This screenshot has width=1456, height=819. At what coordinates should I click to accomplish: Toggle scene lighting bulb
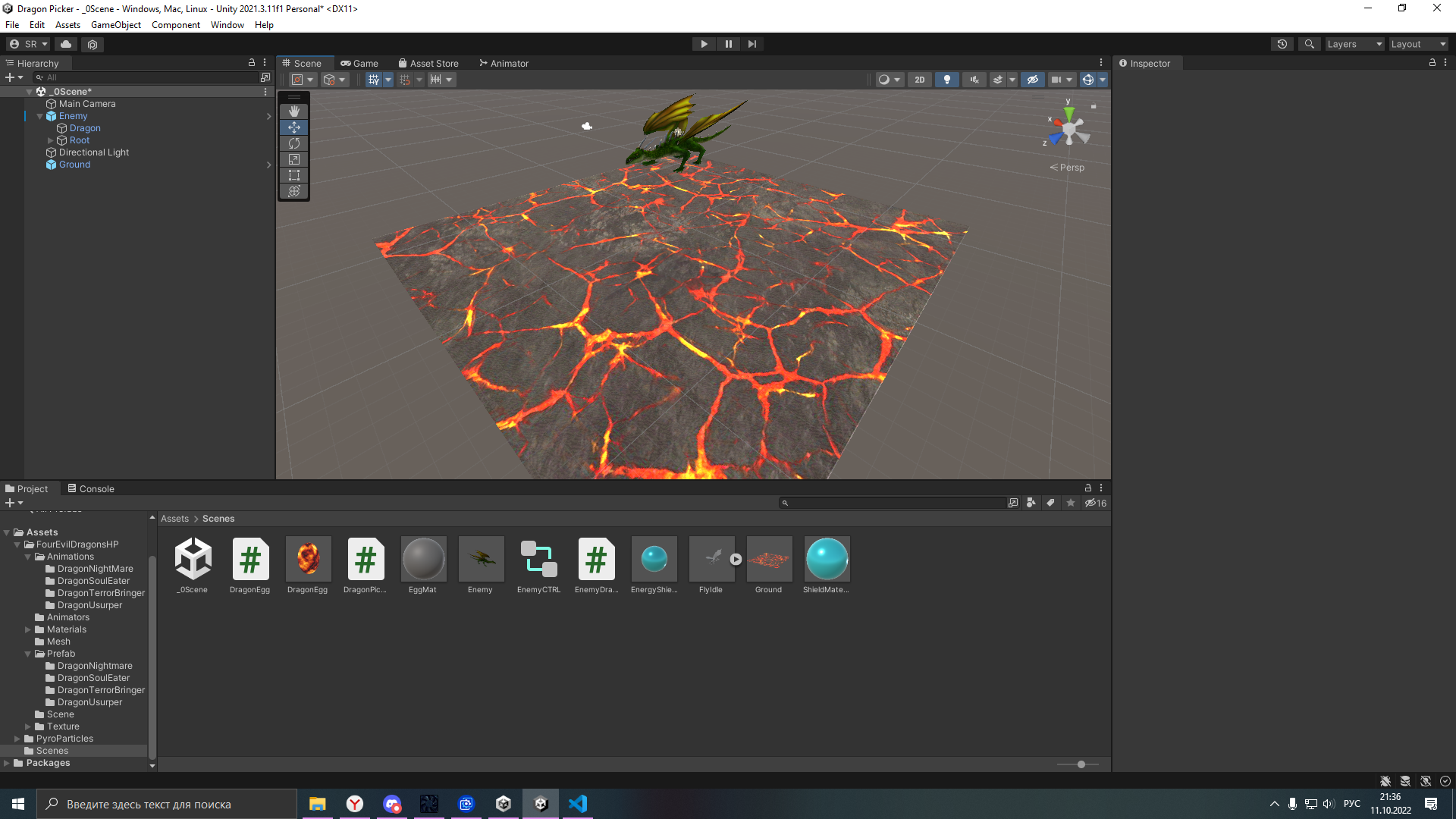tap(946, 80)
